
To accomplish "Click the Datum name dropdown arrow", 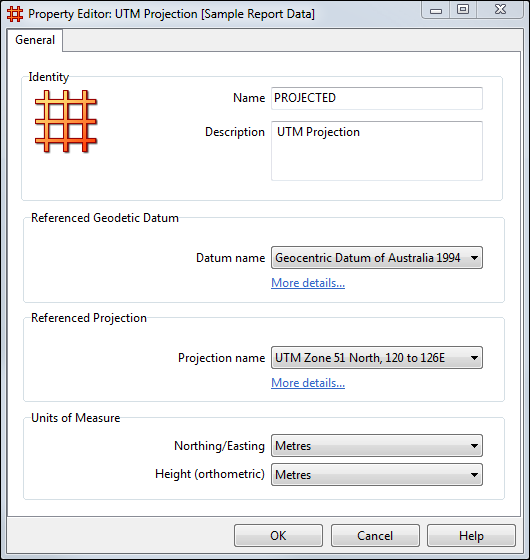I will click(474, 258).
